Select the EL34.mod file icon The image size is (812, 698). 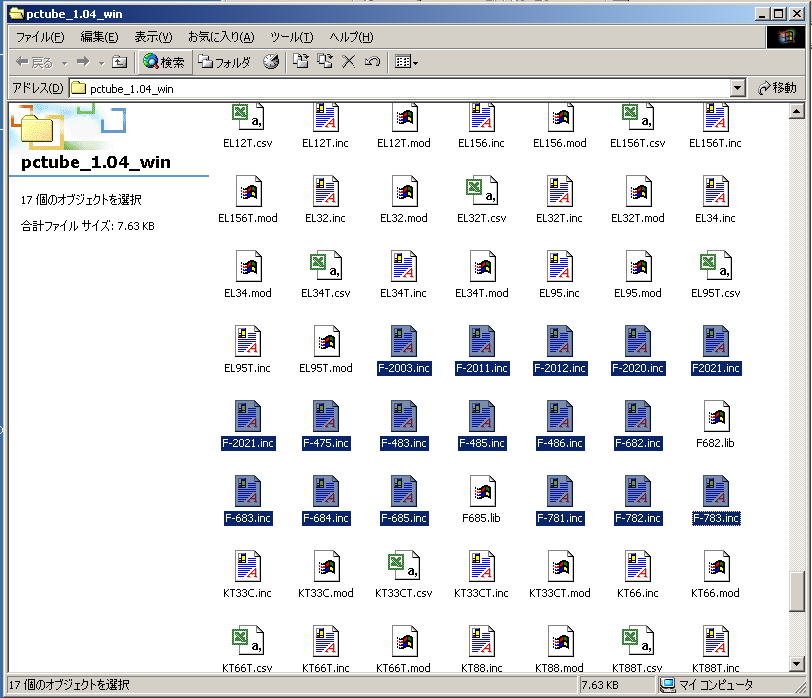click(248, 267)
